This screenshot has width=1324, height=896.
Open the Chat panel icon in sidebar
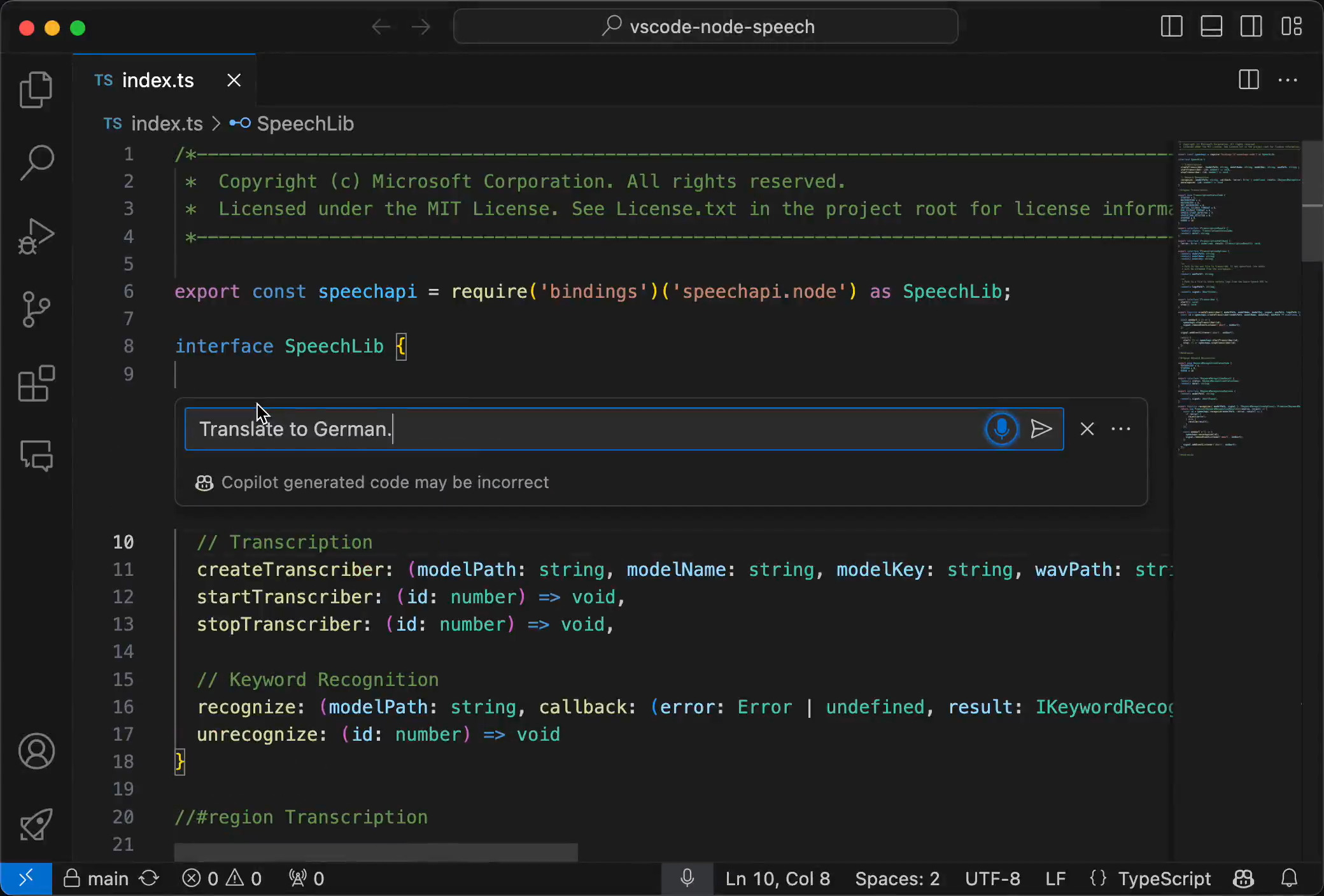[x=36, y=456]
